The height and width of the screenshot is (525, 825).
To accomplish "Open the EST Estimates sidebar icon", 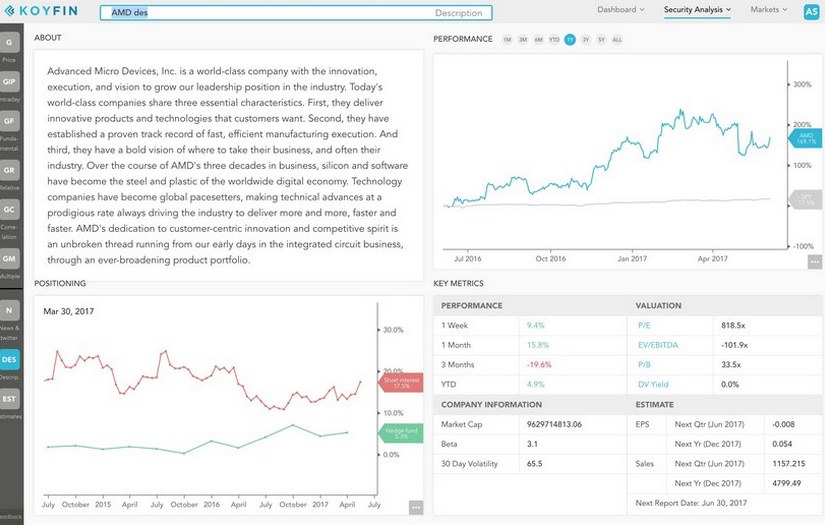I will 9,401.
